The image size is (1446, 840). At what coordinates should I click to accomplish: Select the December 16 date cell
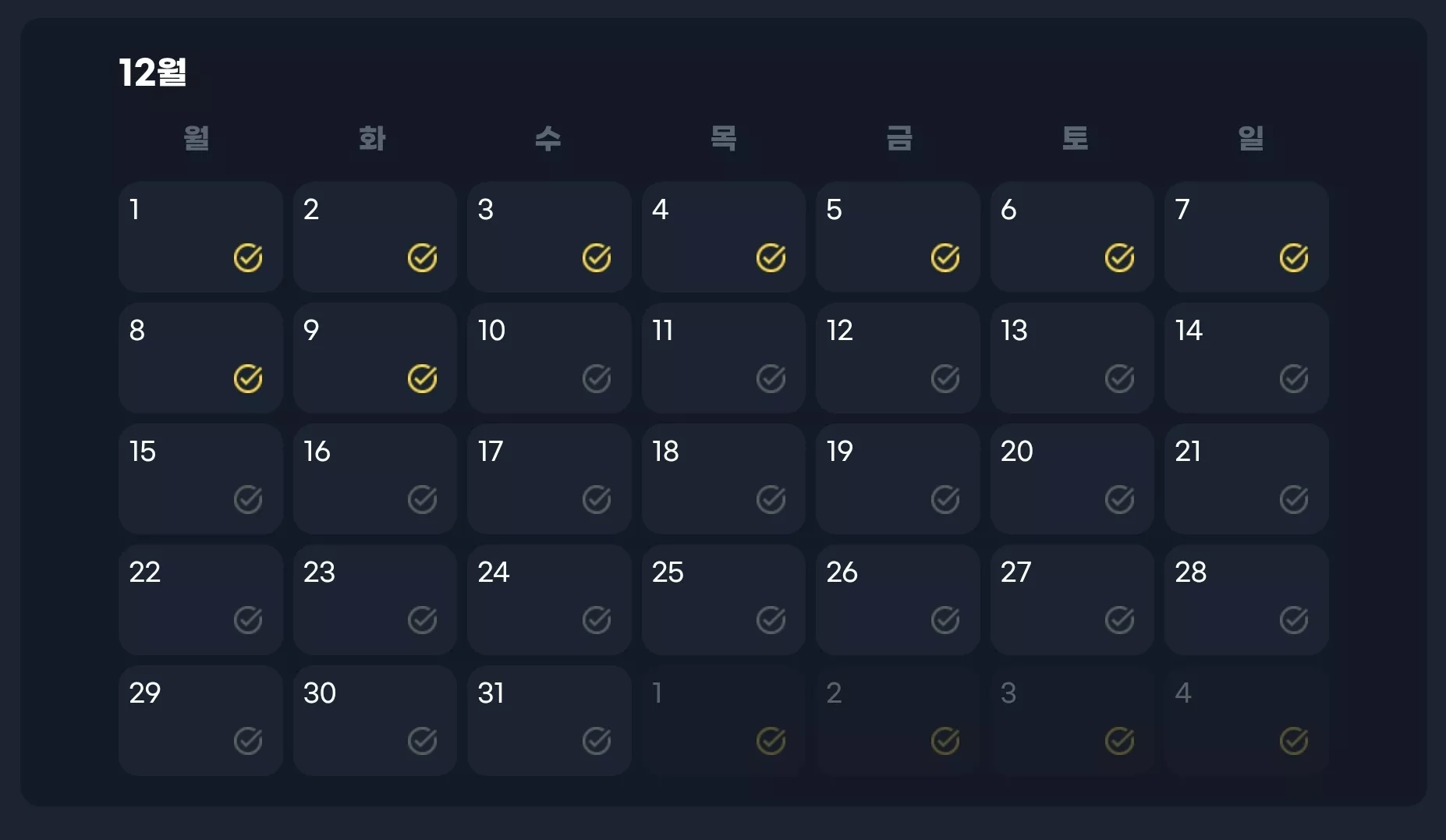(x=375, y=479)
